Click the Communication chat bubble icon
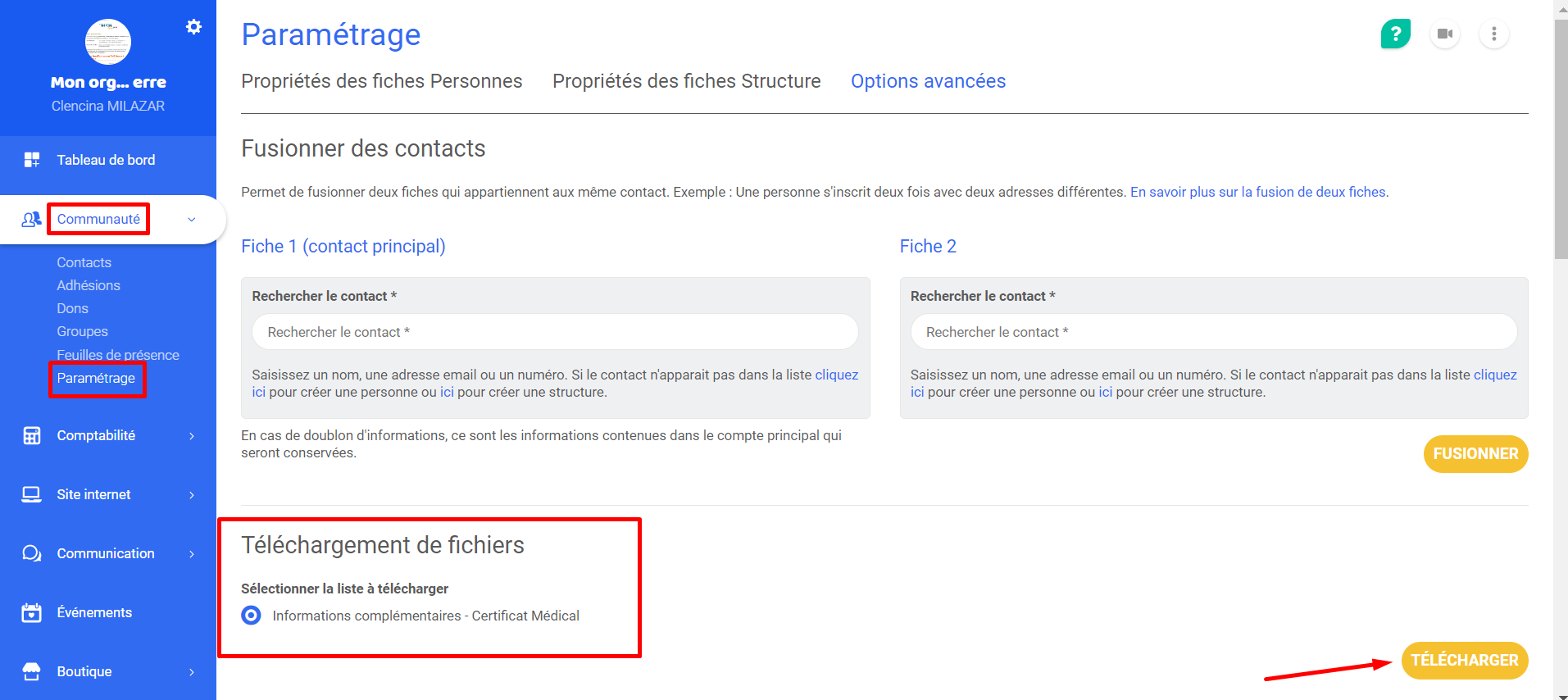This screenshot has width=1568, height=700. coord(32,554)
